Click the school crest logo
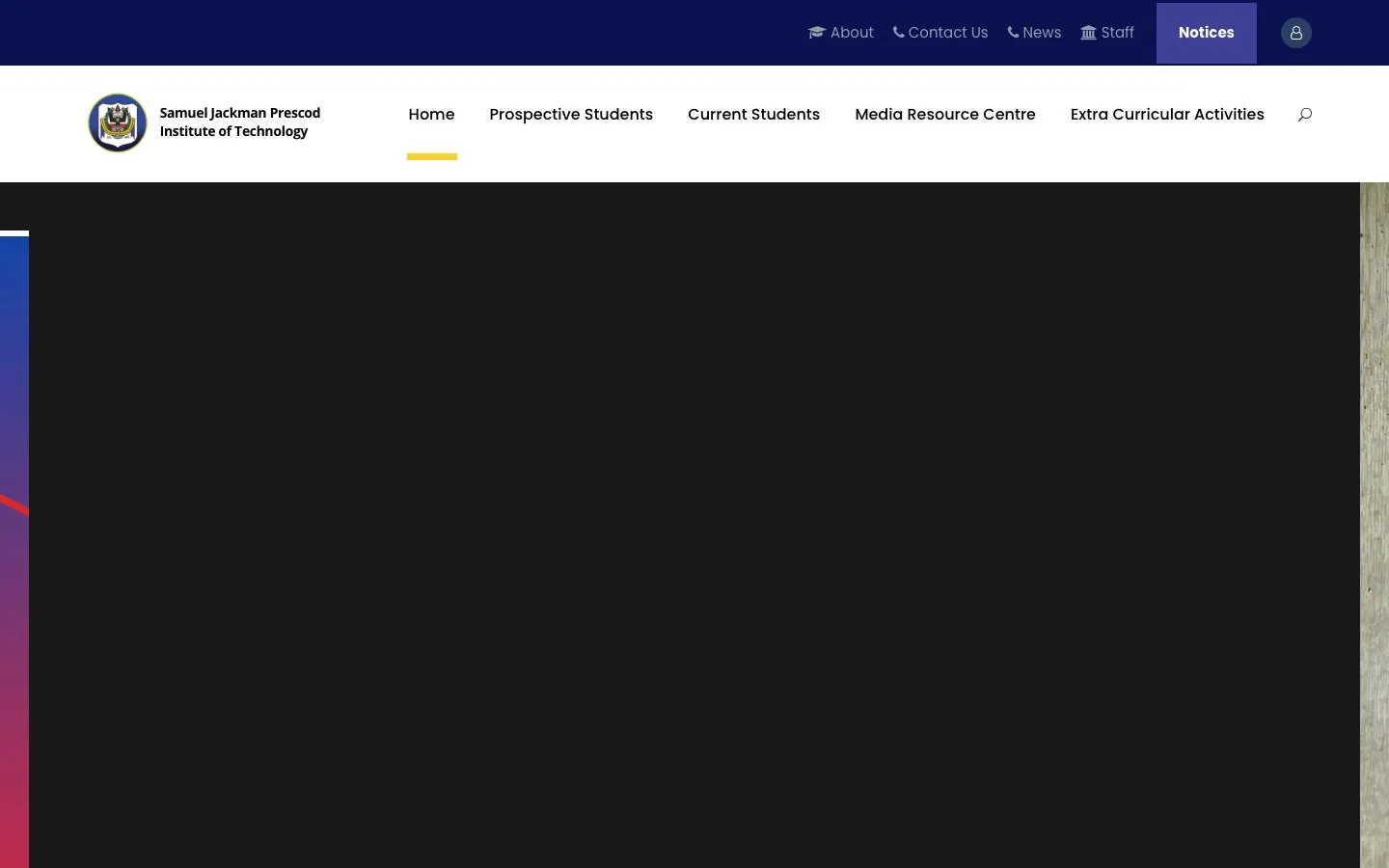 coord(118,122)
